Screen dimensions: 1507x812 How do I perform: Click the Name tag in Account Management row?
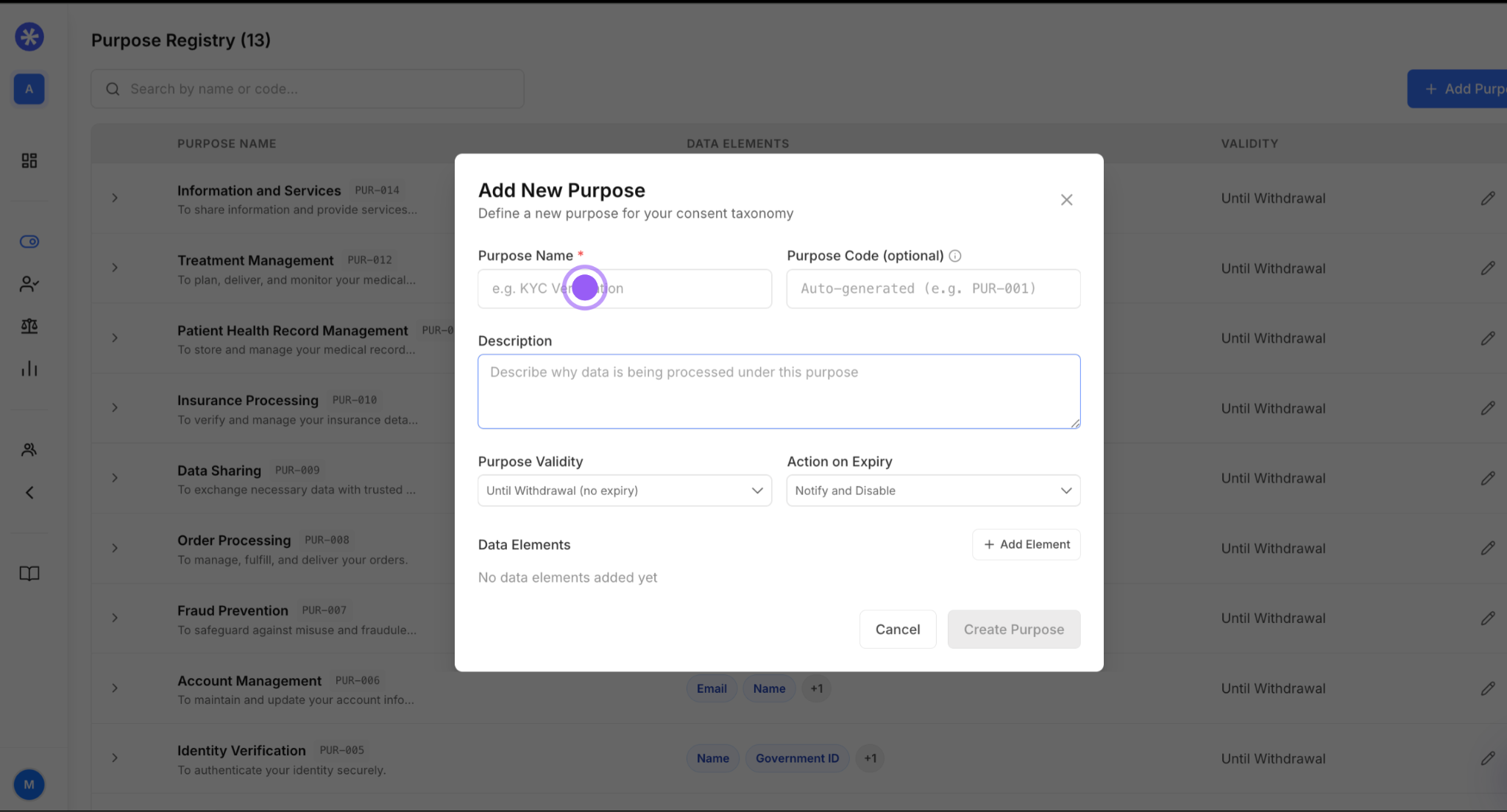coord(769,689)
